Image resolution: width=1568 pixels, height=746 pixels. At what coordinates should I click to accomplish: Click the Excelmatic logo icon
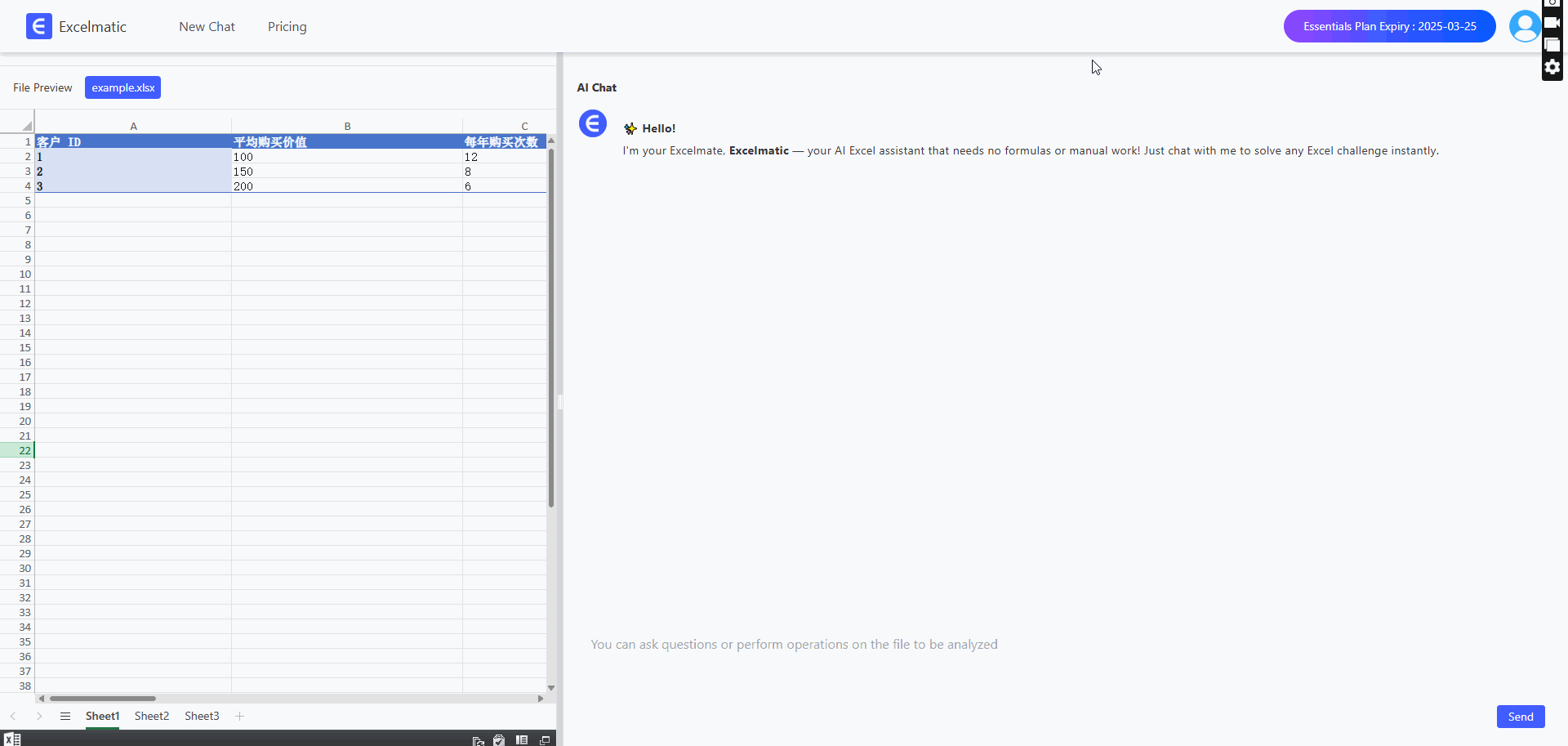(38, 26)
